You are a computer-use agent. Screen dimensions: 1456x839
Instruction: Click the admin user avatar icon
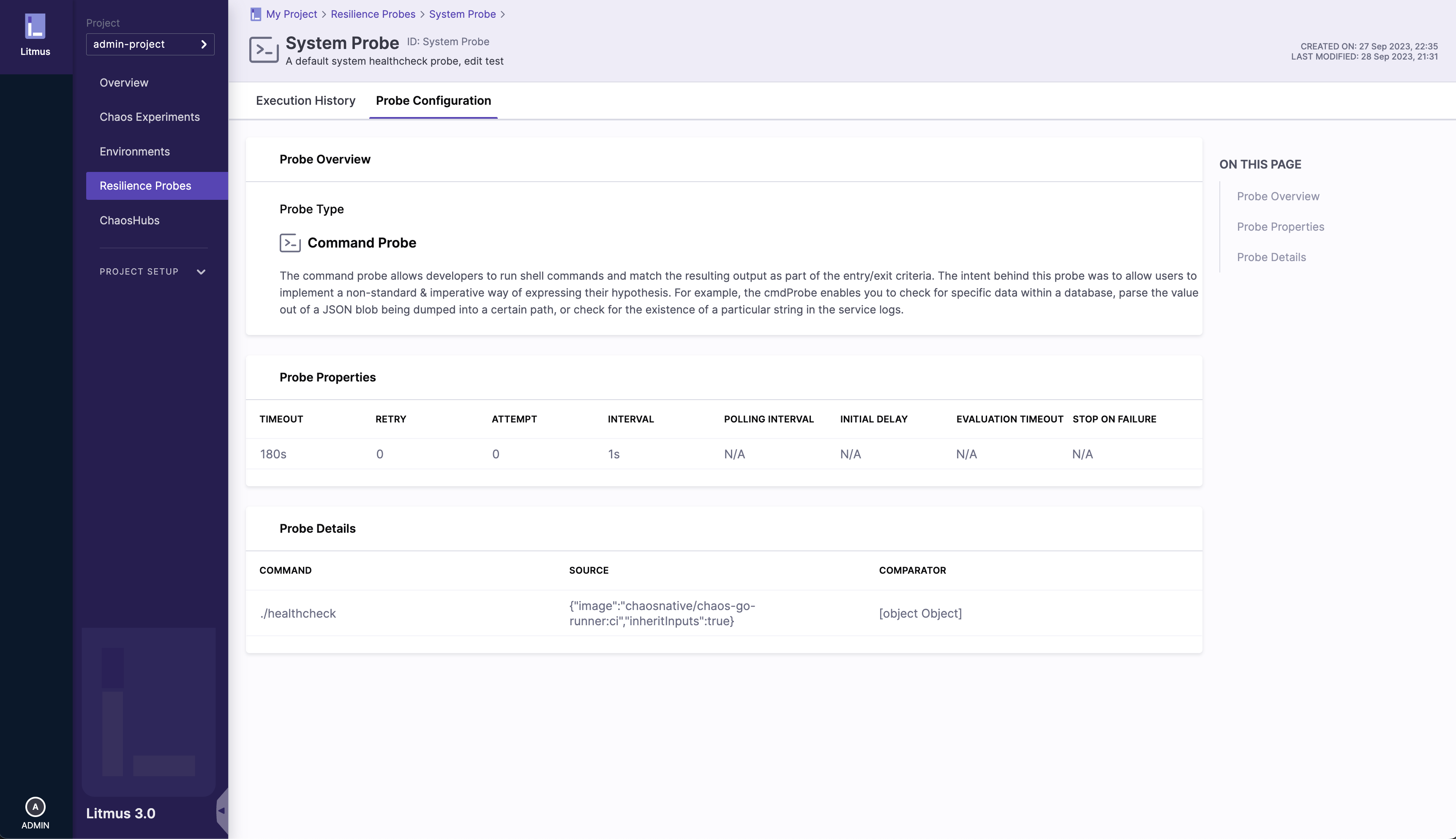pos(35,807)
